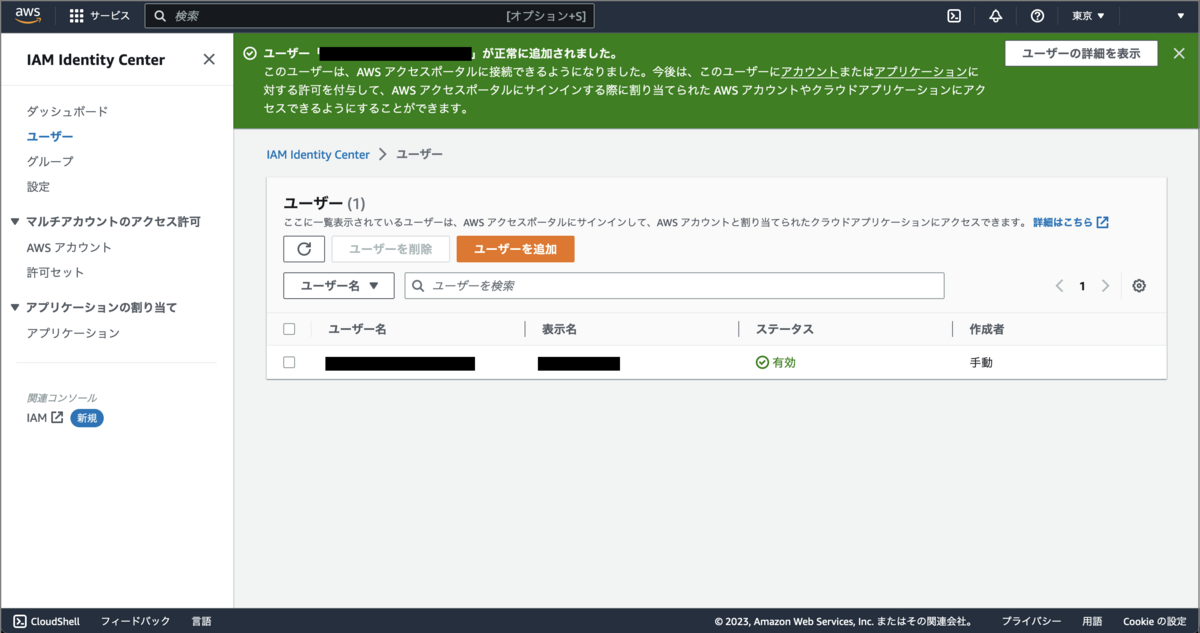This screenshot has height=633, width=1200.
Task: Open CloudShell from the top bar icon
Action: 954,16
